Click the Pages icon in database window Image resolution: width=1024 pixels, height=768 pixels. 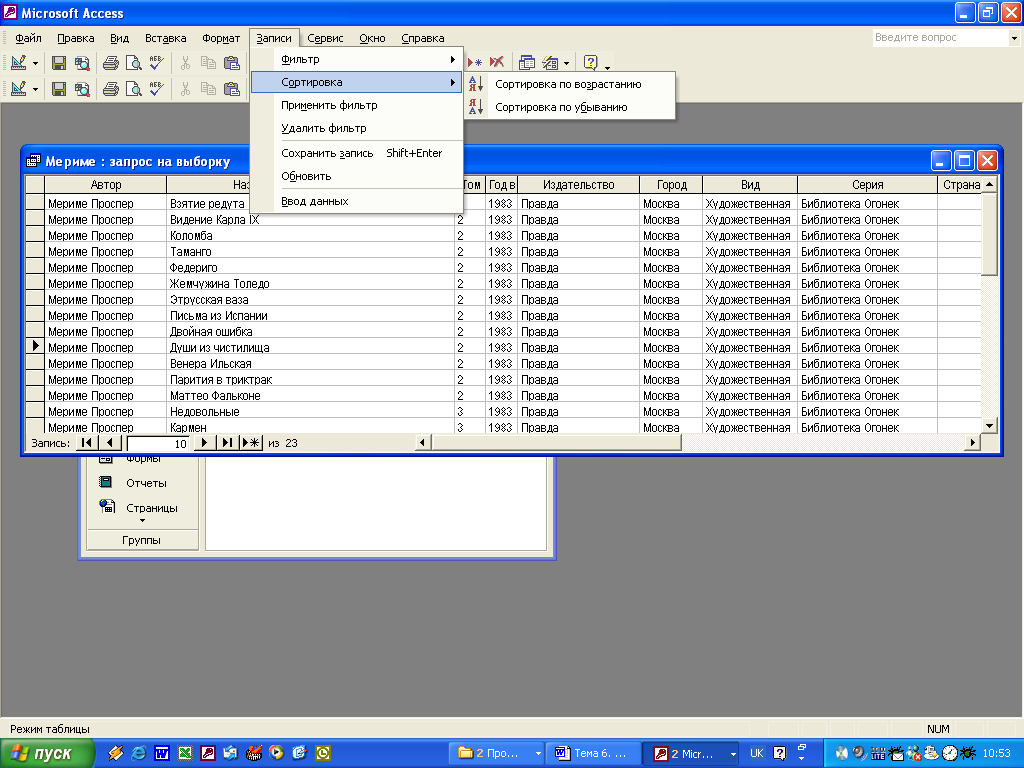coord(107,506)
